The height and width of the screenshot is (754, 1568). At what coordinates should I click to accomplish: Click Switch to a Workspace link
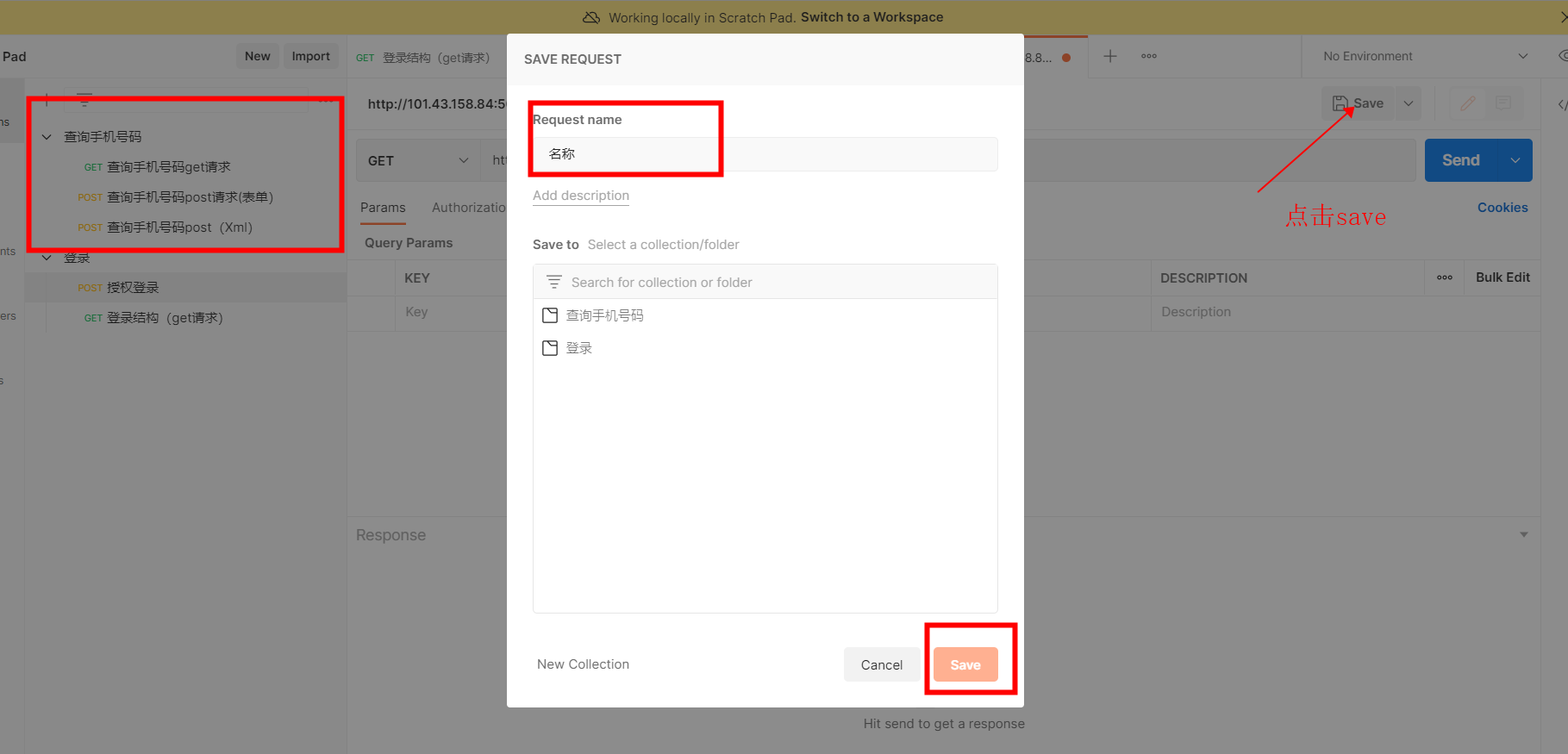pos(871,17)
